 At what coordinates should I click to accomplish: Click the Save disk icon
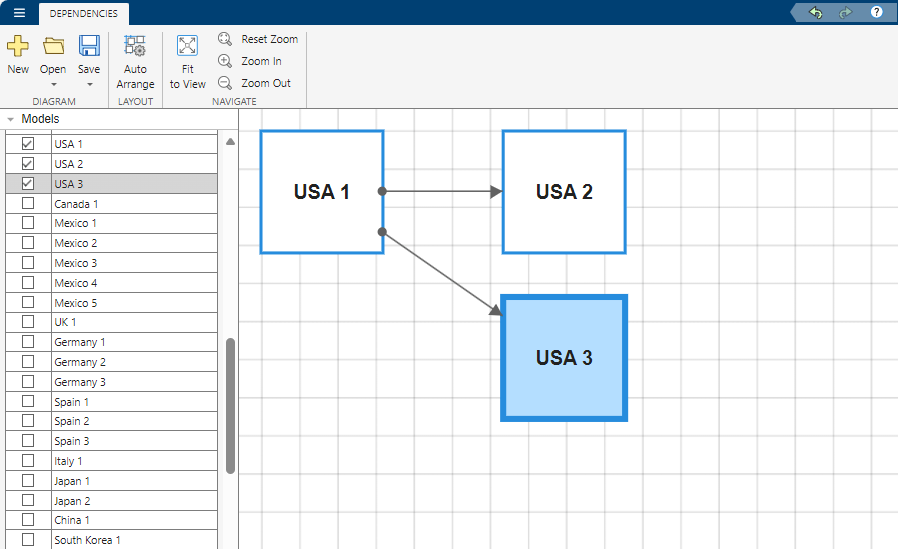(89, 46)
